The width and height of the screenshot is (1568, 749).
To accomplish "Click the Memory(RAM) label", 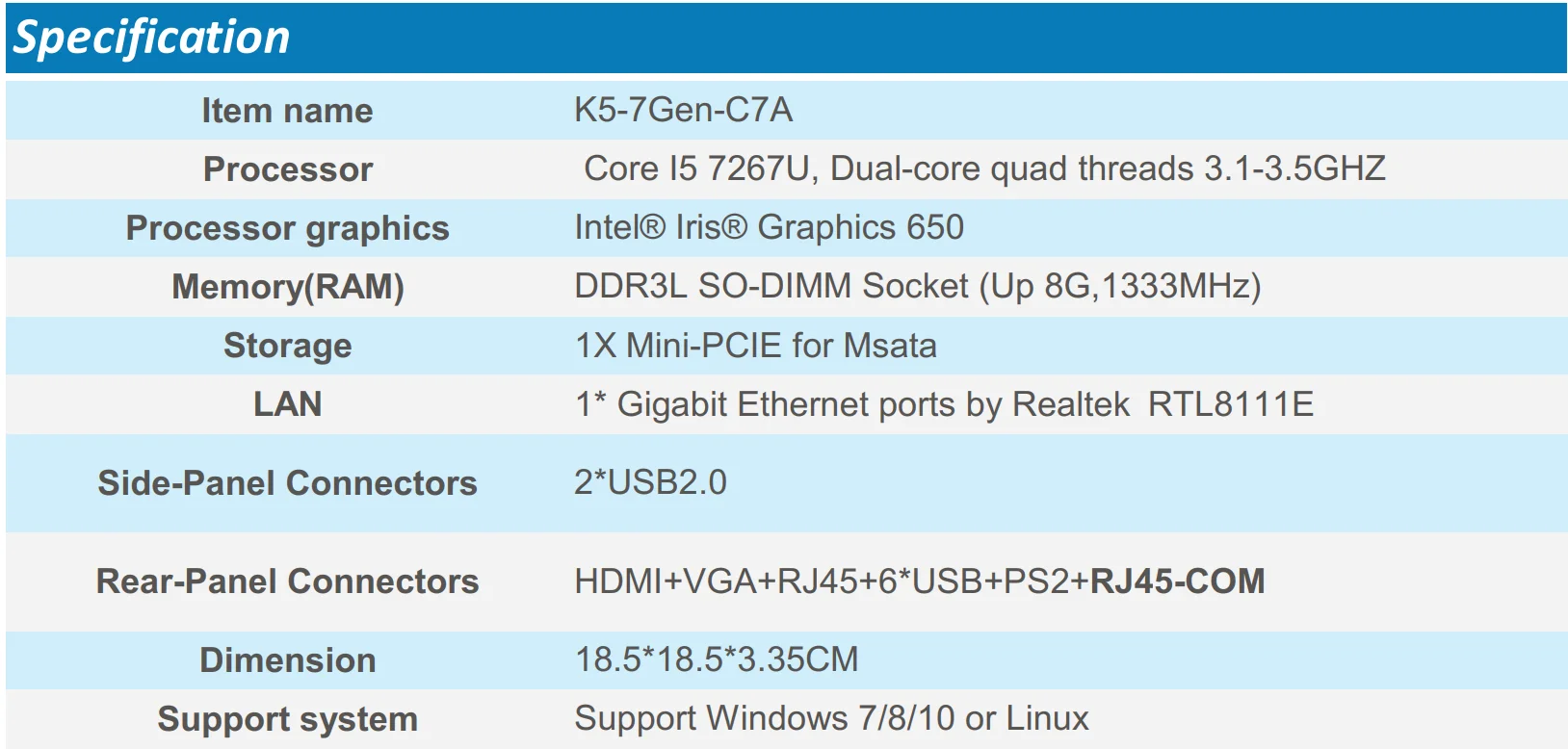I will pyautogui.click(x=287, y=287).
